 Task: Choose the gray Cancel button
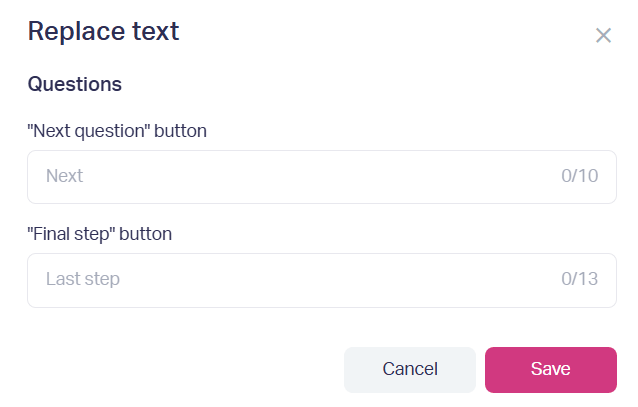(x=410, y=370)
